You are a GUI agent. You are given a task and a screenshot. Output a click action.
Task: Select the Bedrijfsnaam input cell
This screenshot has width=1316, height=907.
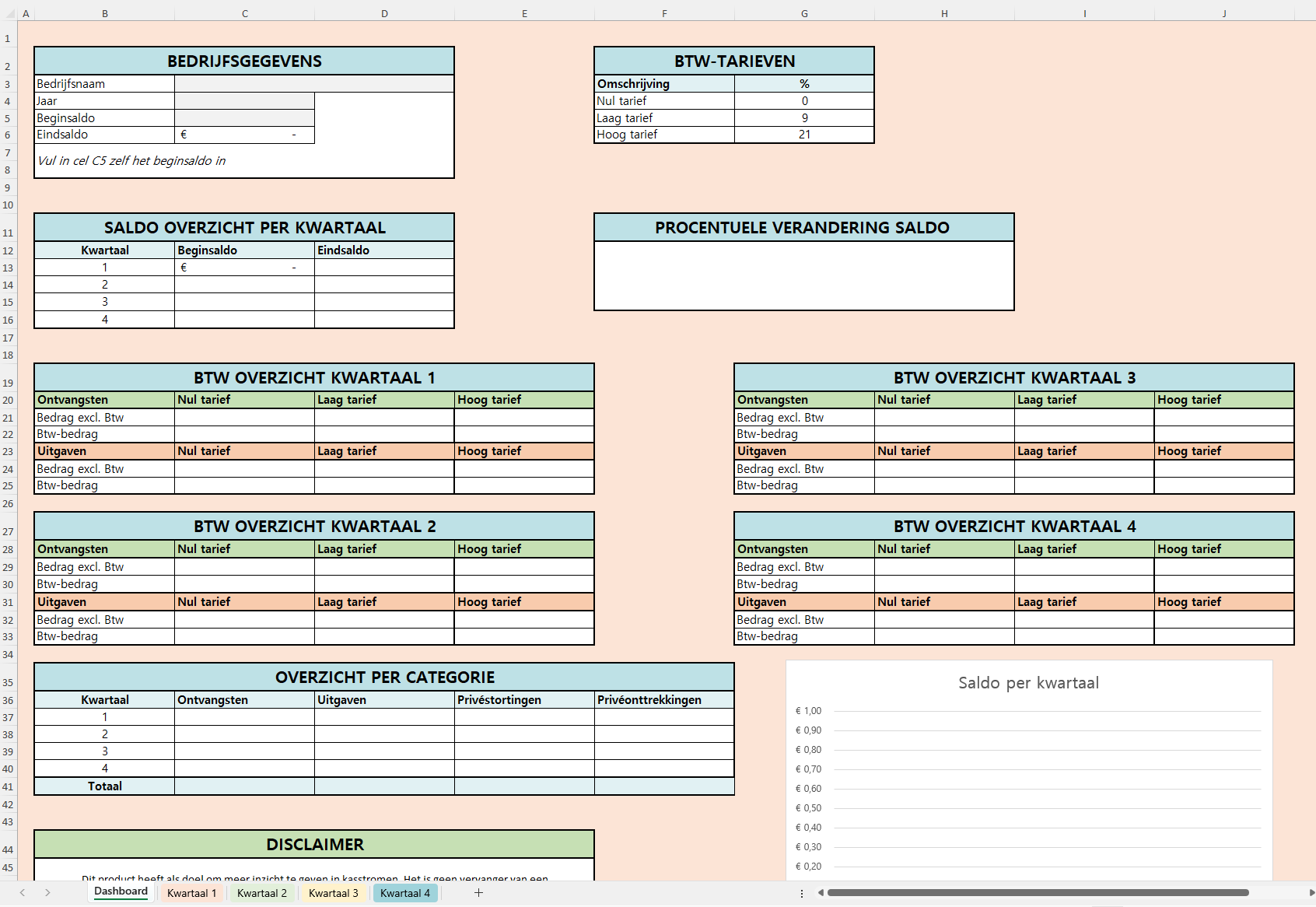pyautogui.click(x=314, y=84)
